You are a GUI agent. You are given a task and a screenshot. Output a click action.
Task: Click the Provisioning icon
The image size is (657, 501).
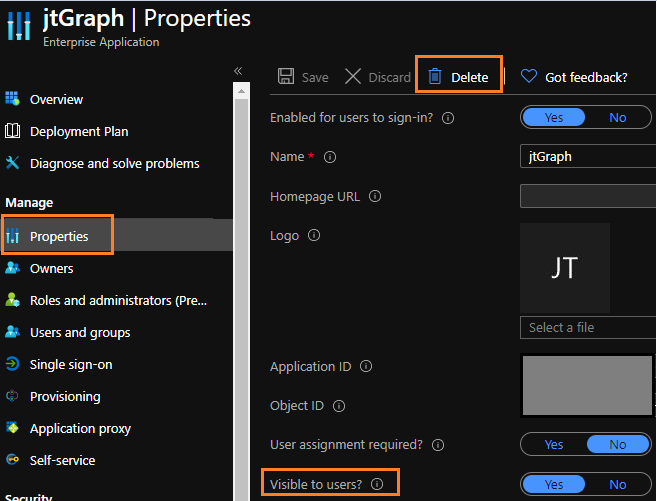(x=13, y=395)
